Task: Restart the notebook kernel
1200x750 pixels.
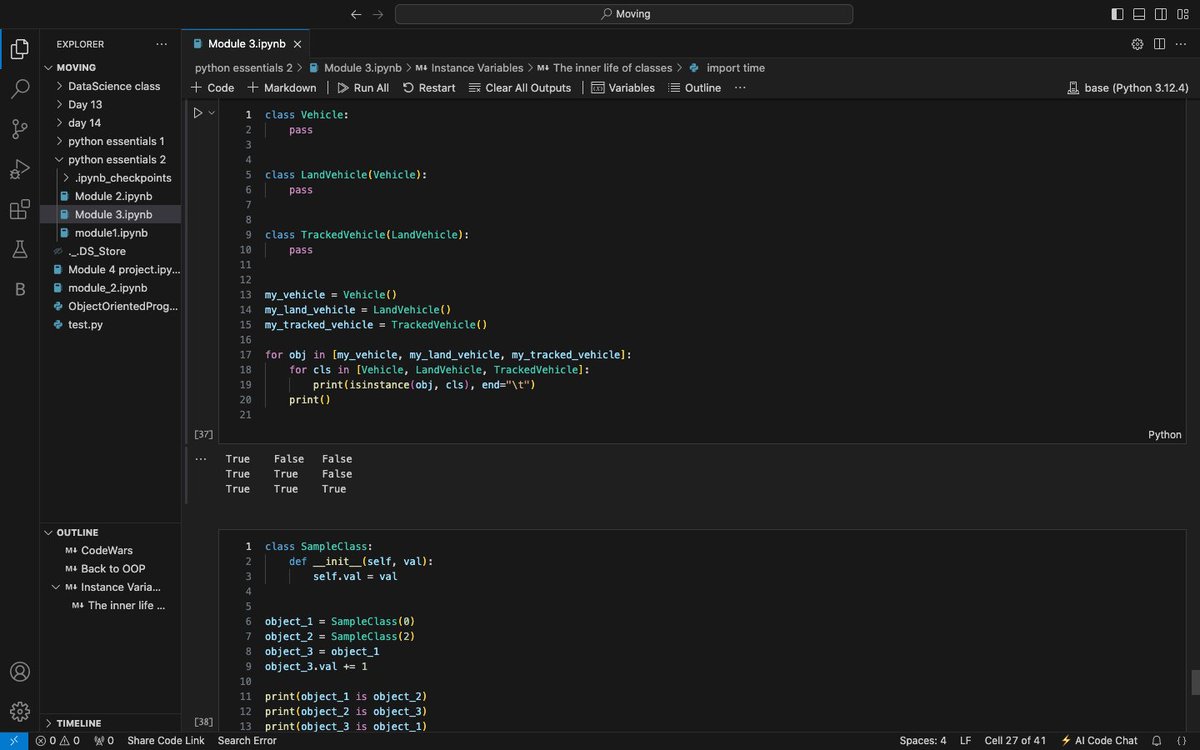Action: 428,88
